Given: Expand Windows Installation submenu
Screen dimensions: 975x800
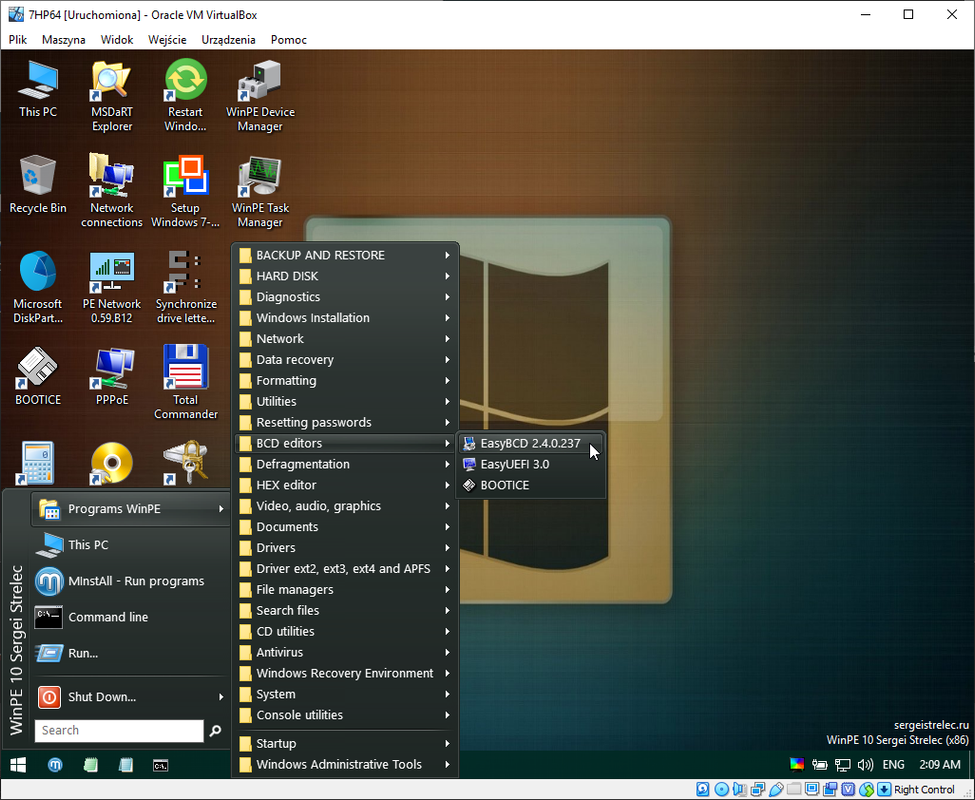Looking at the screenshot, I should tap(345, 318).
